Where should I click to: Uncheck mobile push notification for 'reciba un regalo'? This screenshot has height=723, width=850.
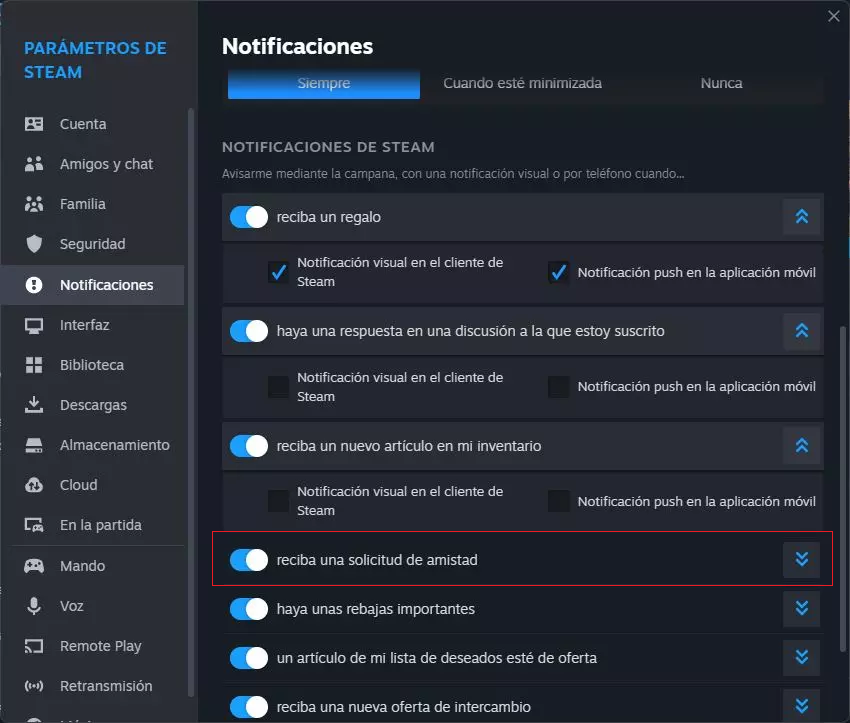point(559,272)
